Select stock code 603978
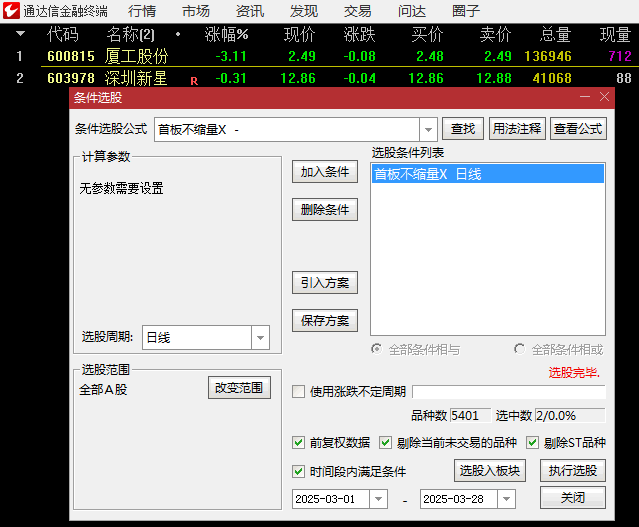The height and width of the screenshot is (527, 639). (x=71, y=78)
